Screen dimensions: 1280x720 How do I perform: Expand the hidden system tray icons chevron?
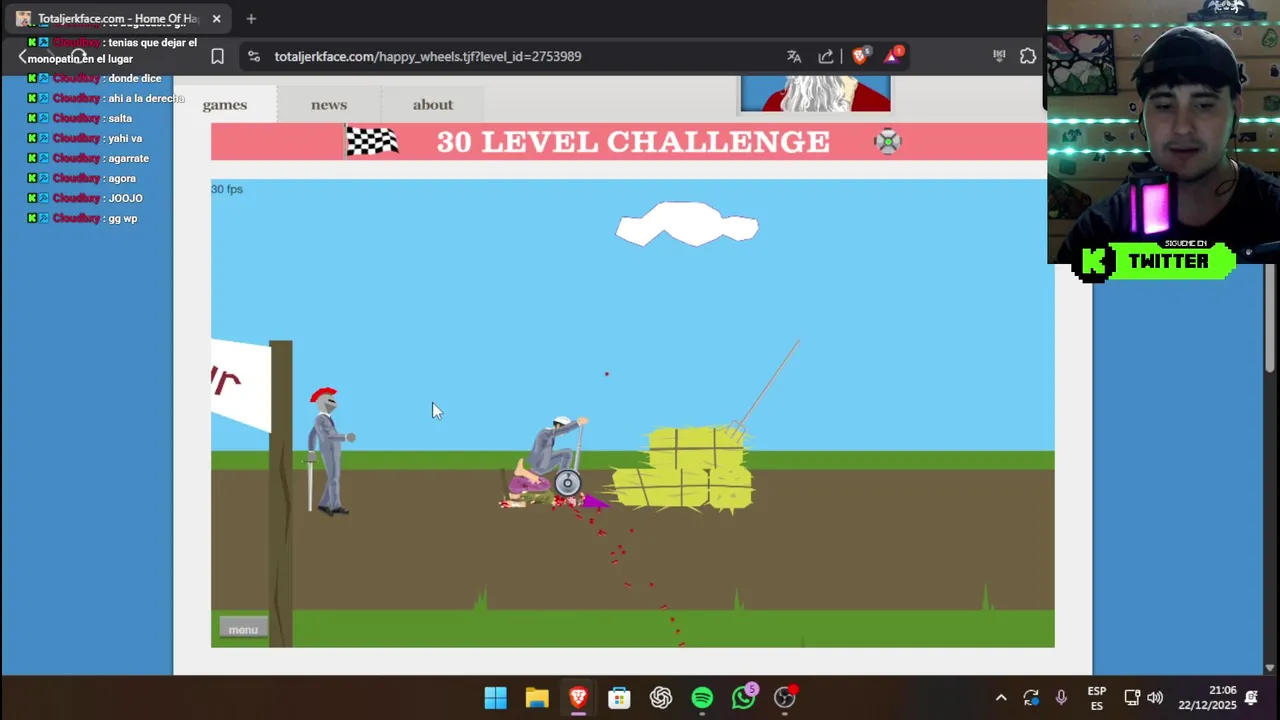point(1001,698)
